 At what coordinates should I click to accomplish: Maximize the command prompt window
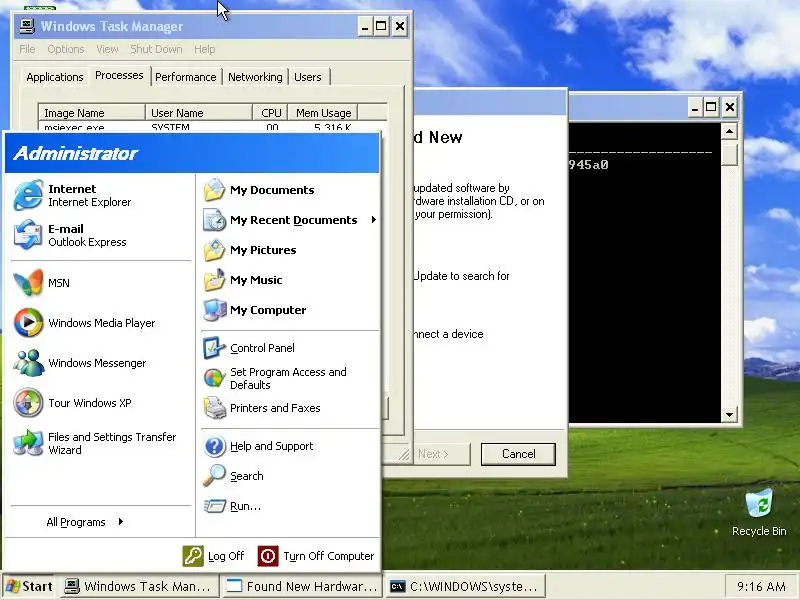click(711, 107)
